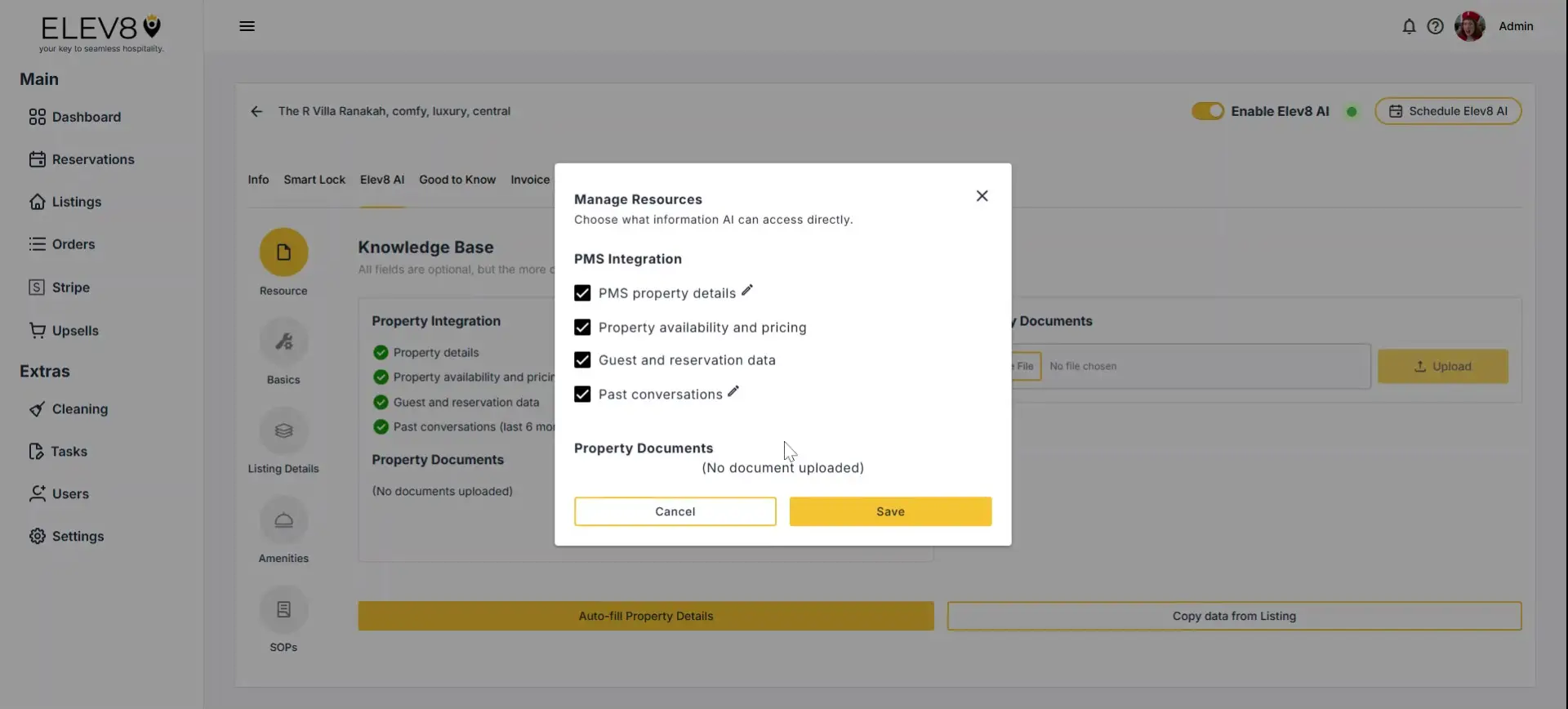
Task: Uncheck PMS property details checkbox
Action: pos(582,293)
